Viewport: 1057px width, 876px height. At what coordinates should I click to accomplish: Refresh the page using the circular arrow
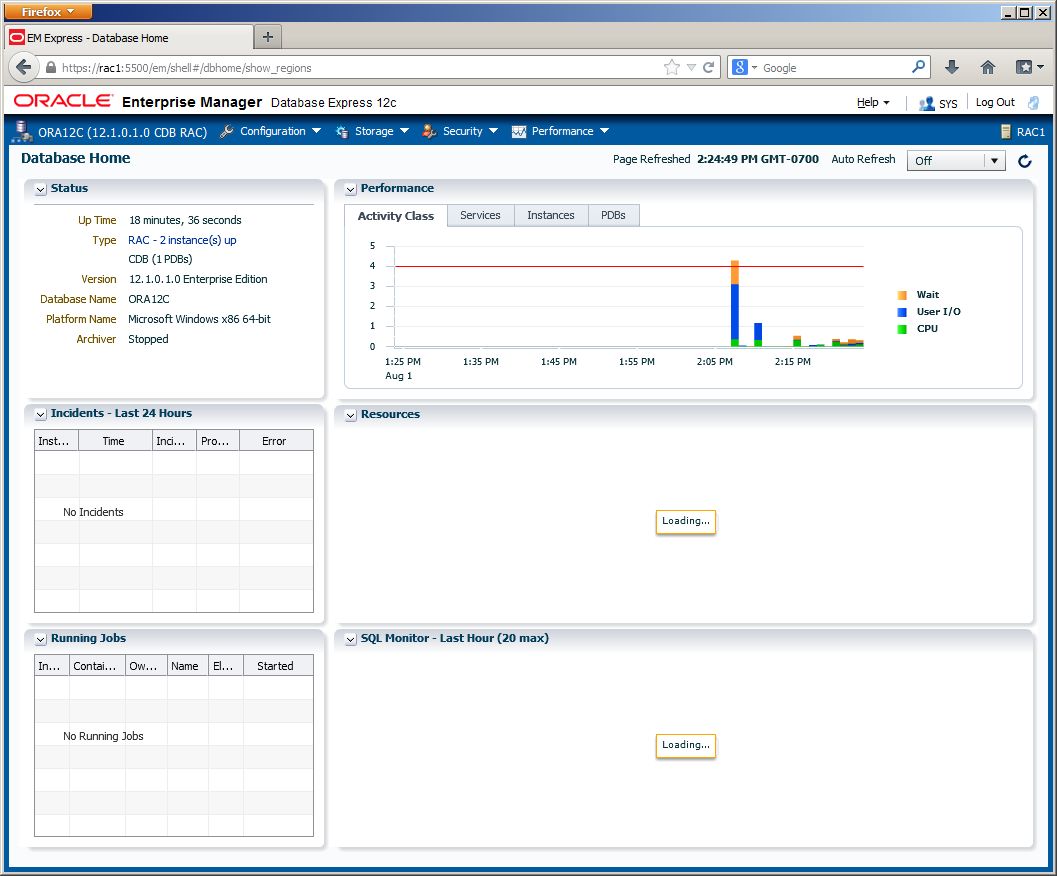(1025, 161)
